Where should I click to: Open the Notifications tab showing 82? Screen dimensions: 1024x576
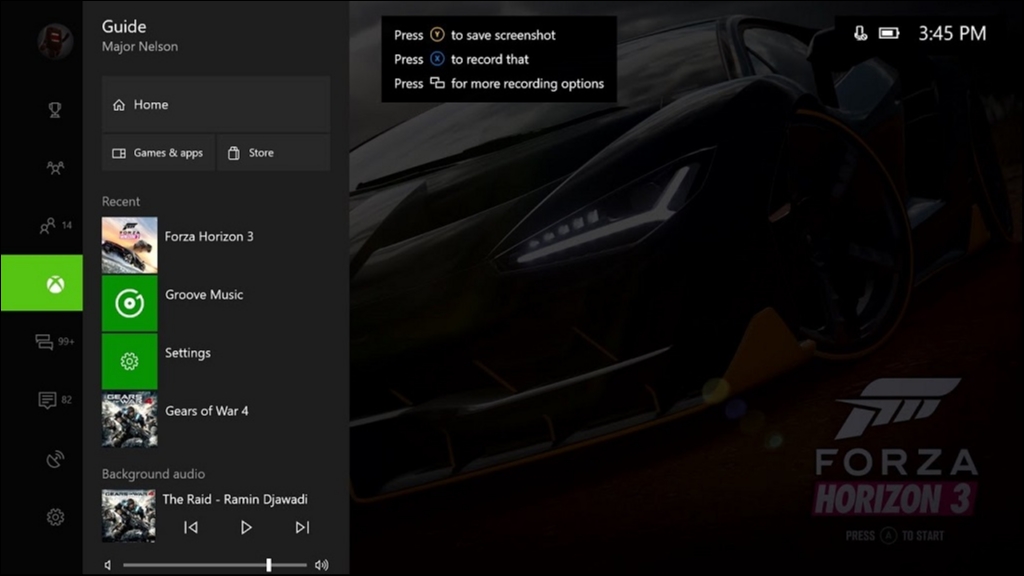point(55,400)
